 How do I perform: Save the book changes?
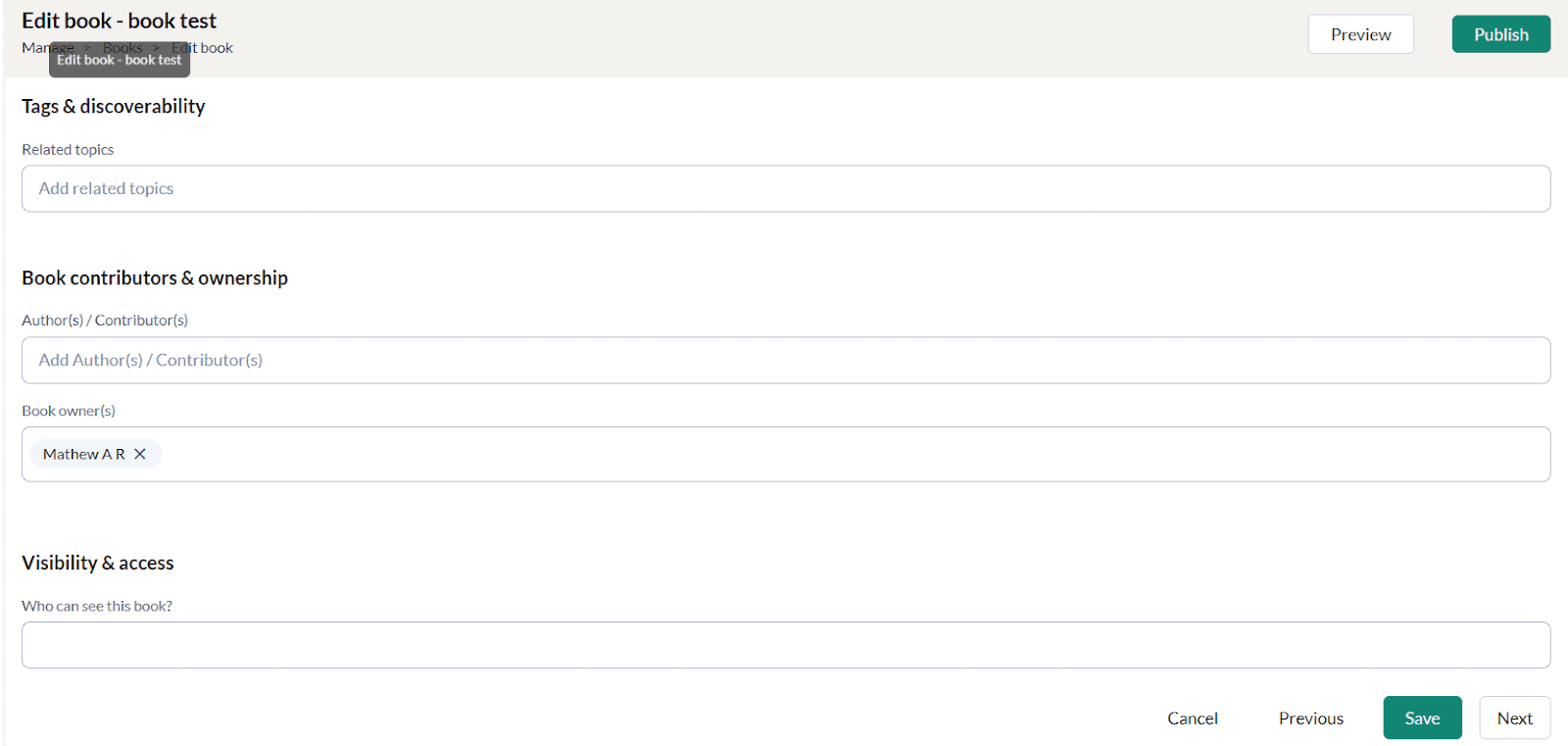tap(1422, 718)
